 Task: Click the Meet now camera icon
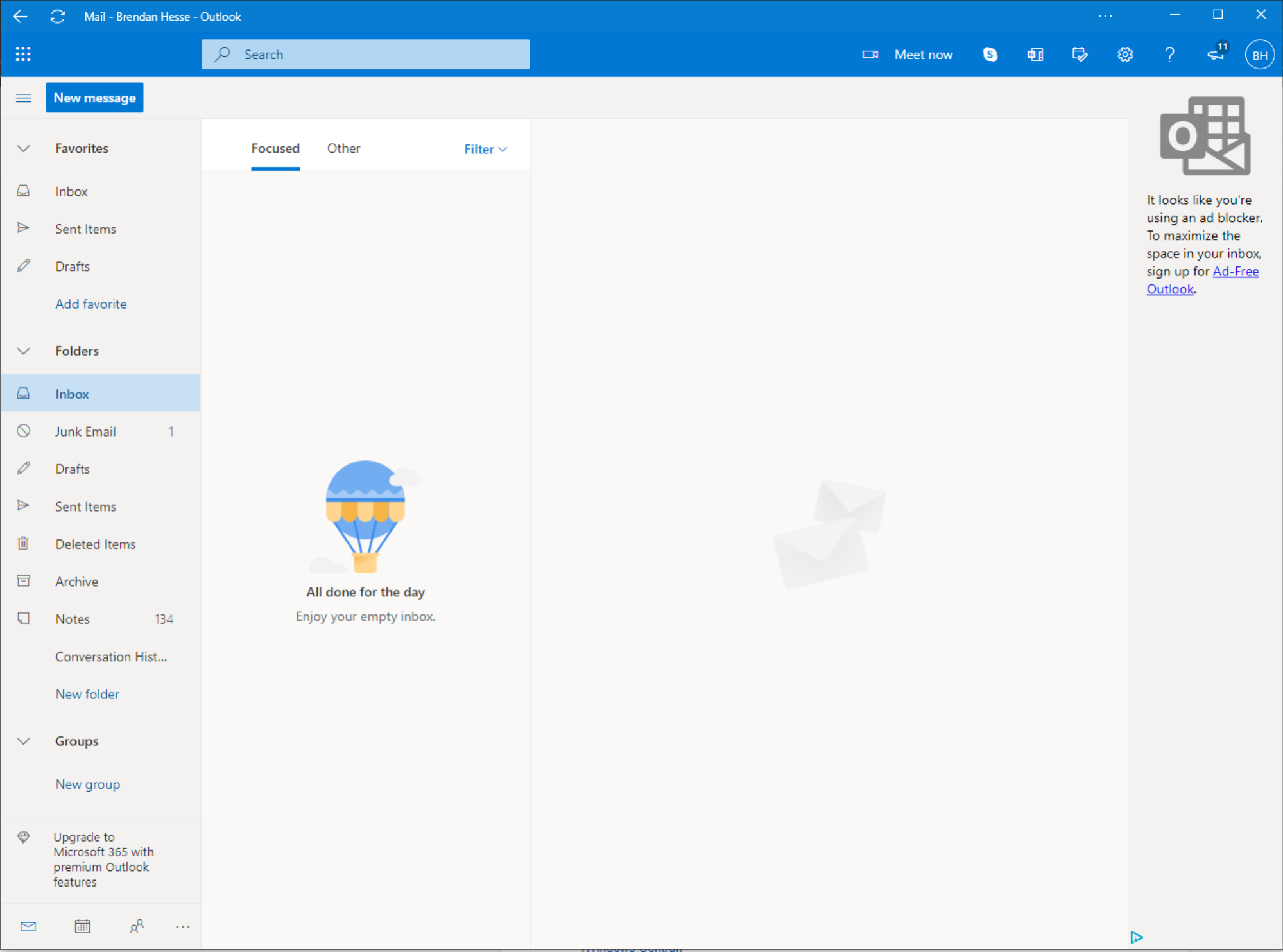[x=870, y=55]
